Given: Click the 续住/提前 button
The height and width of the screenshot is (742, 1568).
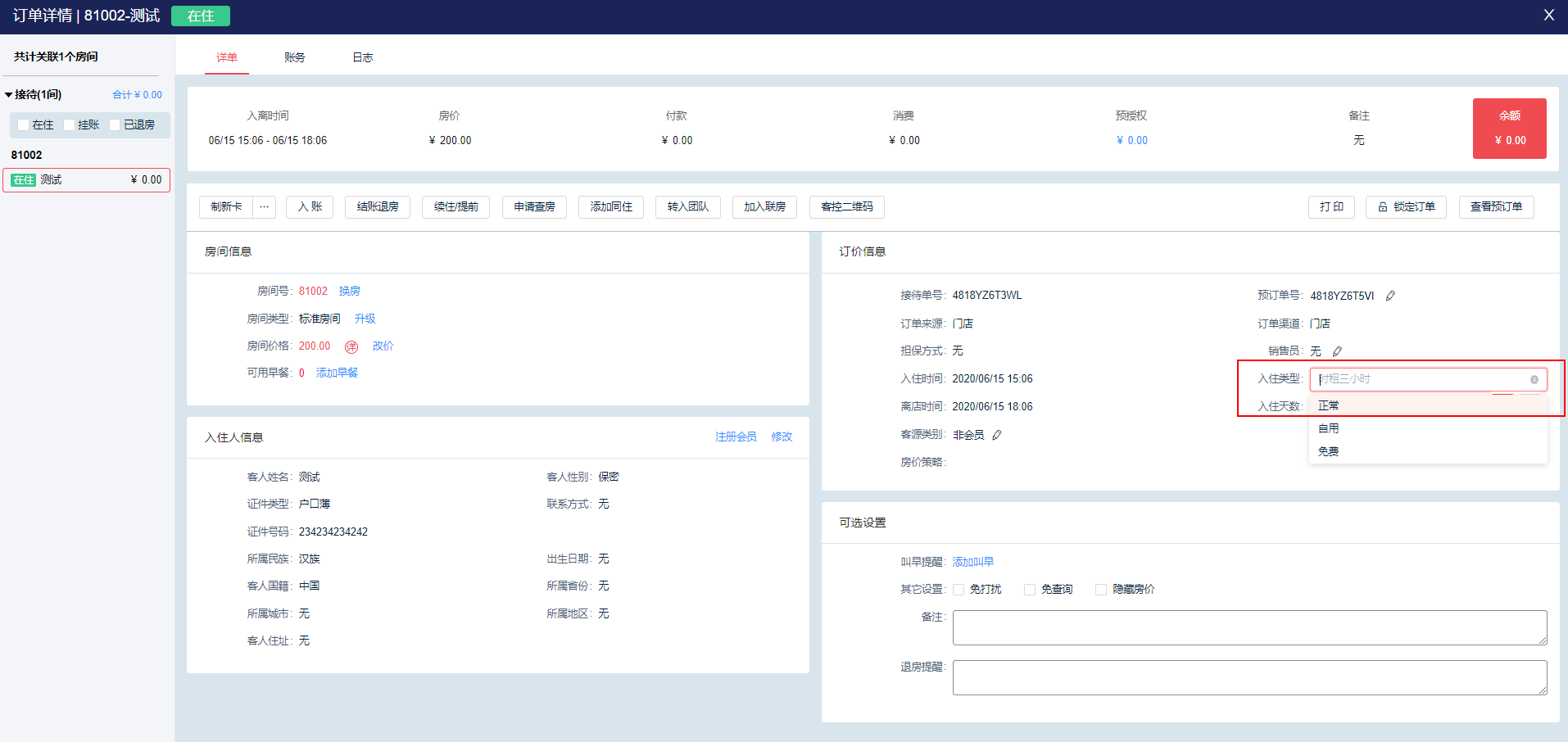Looking at the screenshot, I should 456,207.
